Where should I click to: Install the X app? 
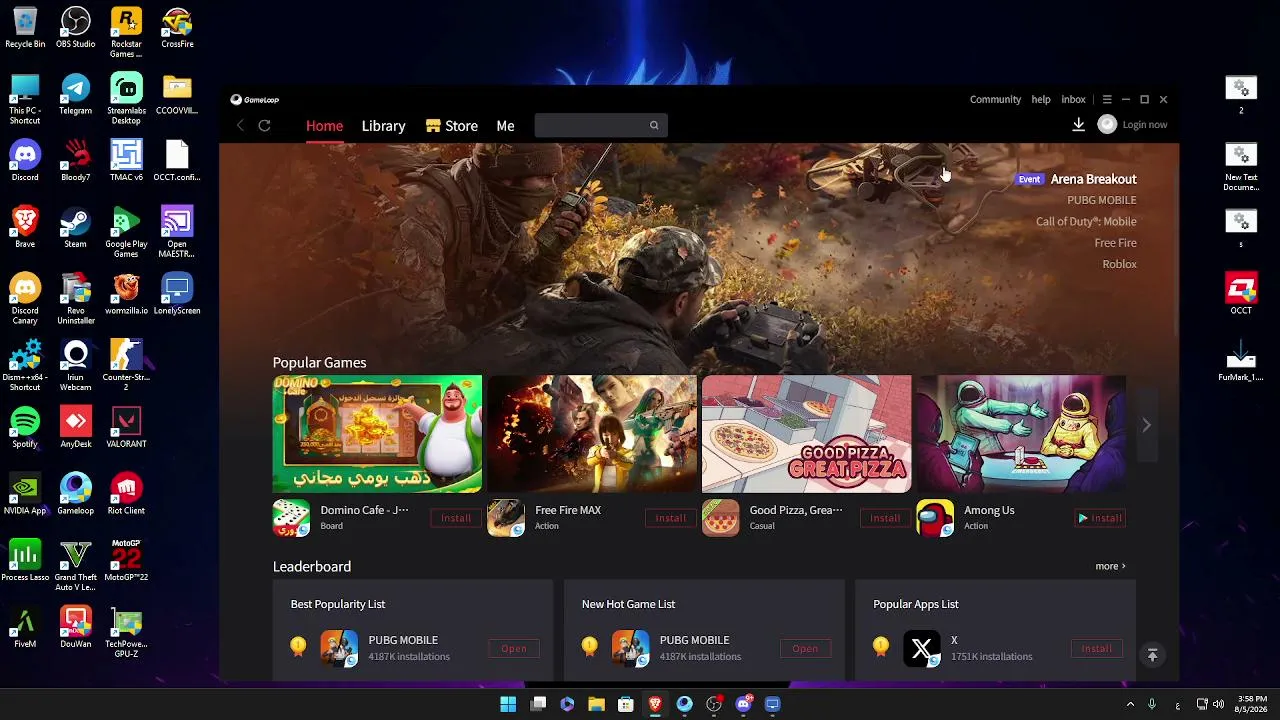coord(1096,648)
